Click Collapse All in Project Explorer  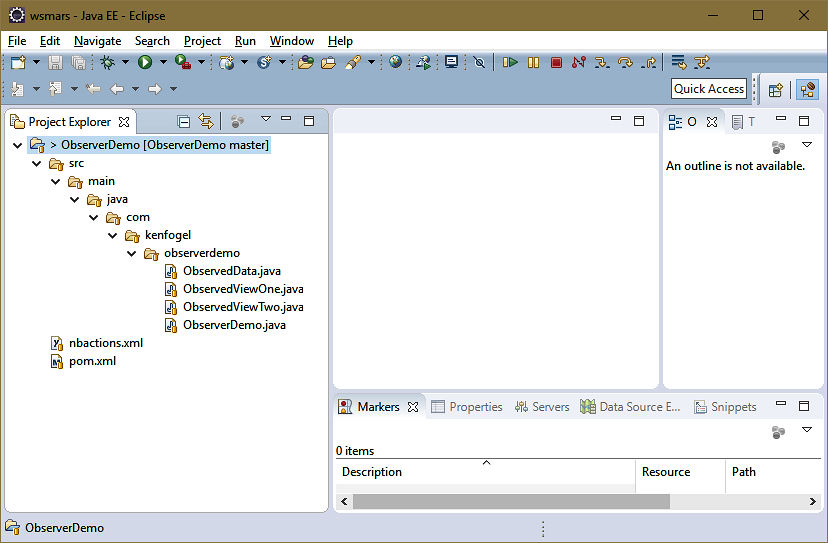[183, 122]
